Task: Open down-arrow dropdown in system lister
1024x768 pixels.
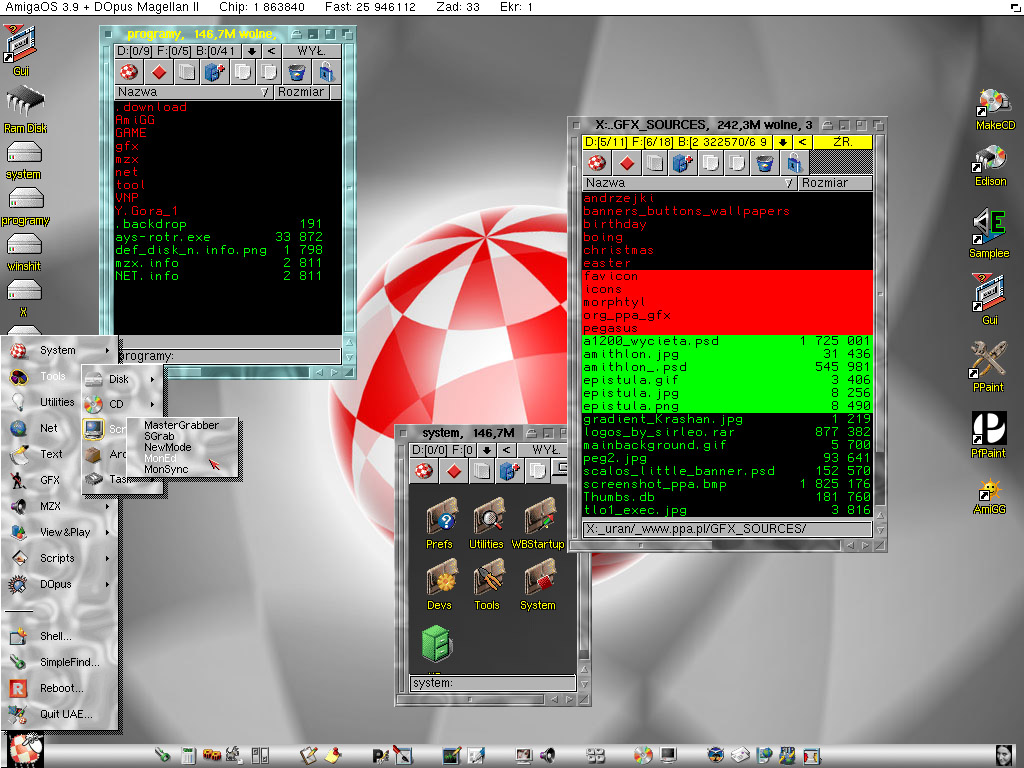Action: tap(487, 450)
